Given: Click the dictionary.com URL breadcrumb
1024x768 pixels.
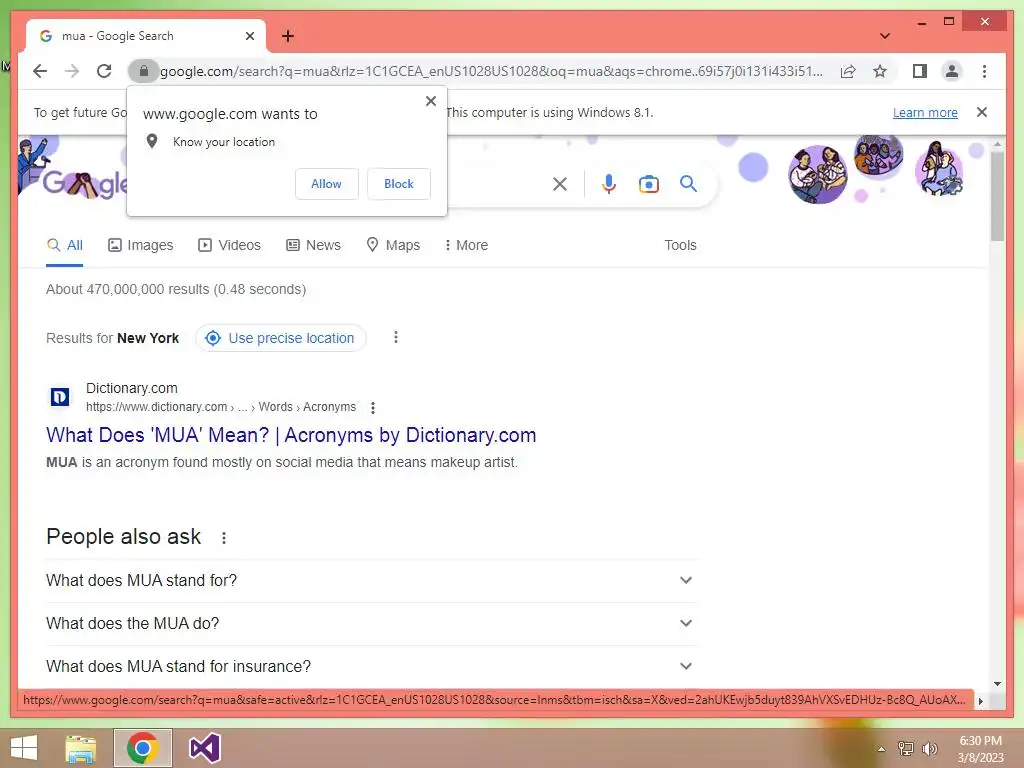Looking at the screenshot, I should (221, 407).
